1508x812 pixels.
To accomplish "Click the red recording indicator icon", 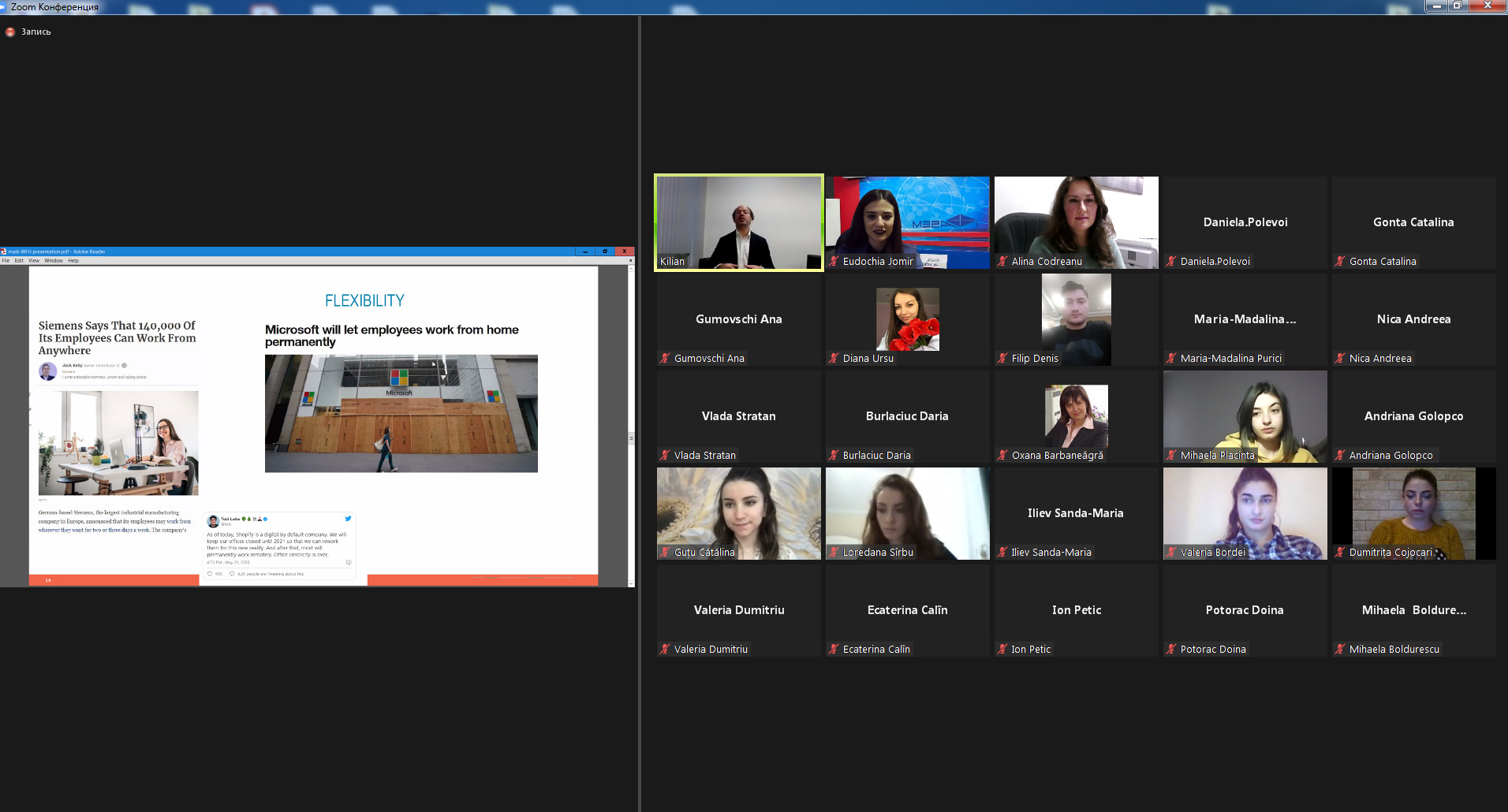I will point(10,32).
